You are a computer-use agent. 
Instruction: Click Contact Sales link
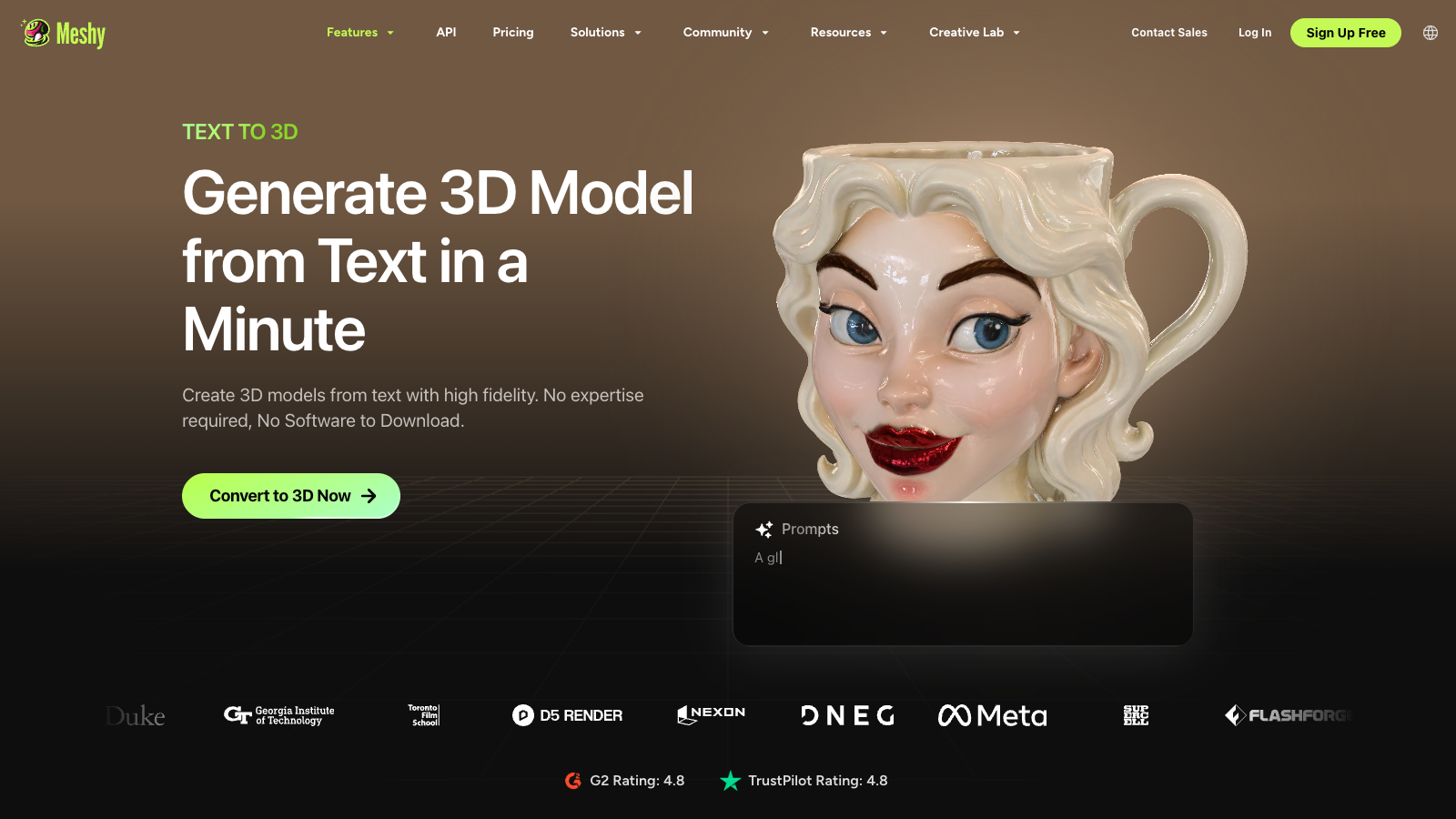tap(1169, 33)
